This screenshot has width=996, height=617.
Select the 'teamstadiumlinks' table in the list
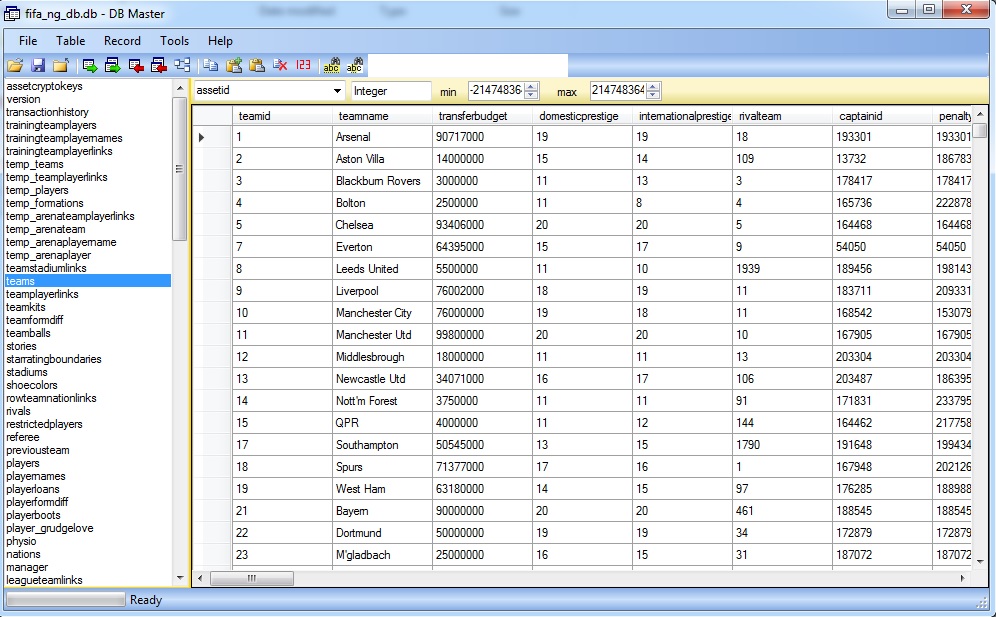pyautogui.click(x=46, y=268)
